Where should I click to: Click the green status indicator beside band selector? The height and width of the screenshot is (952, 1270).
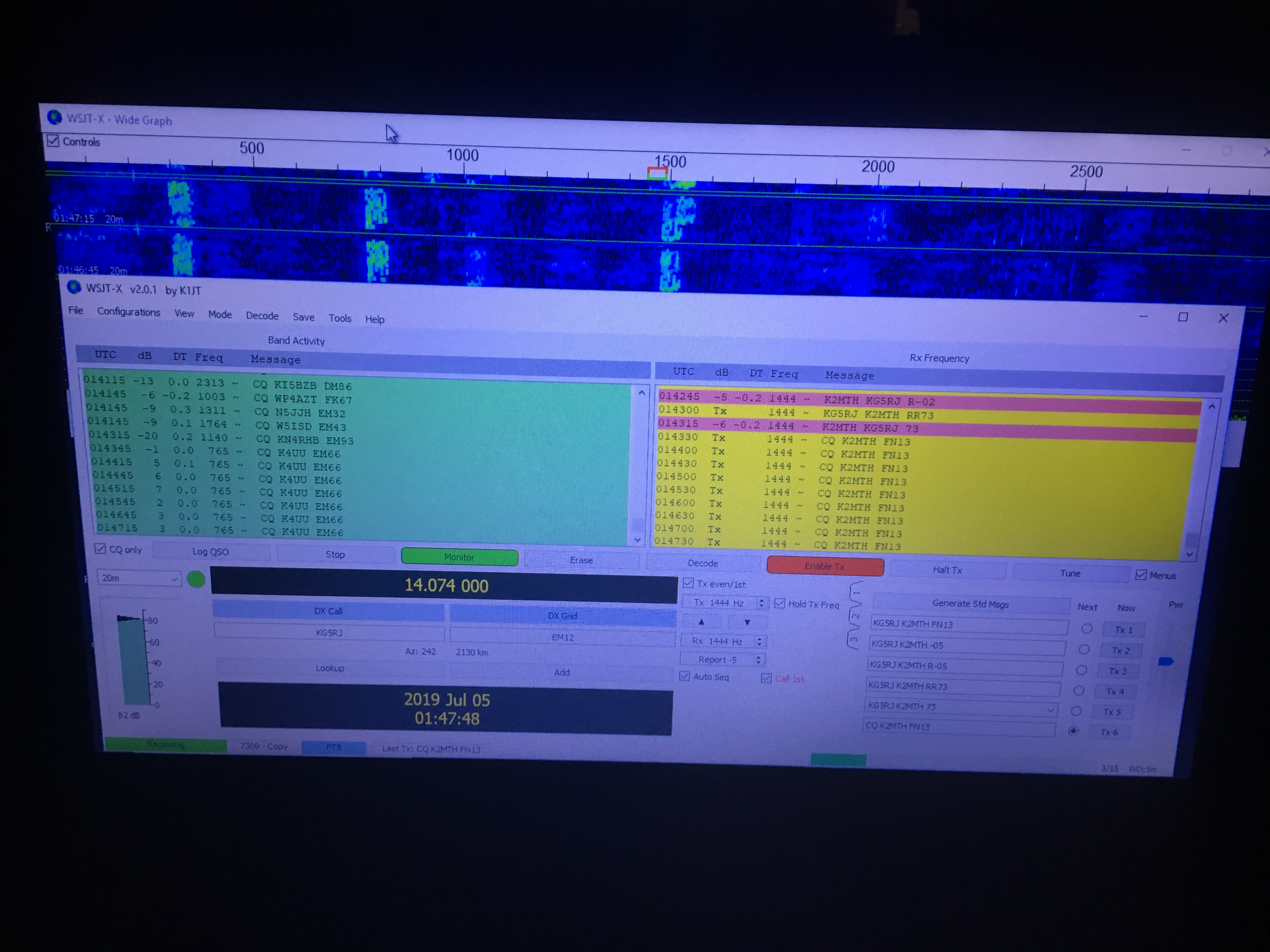pos(196,579)
